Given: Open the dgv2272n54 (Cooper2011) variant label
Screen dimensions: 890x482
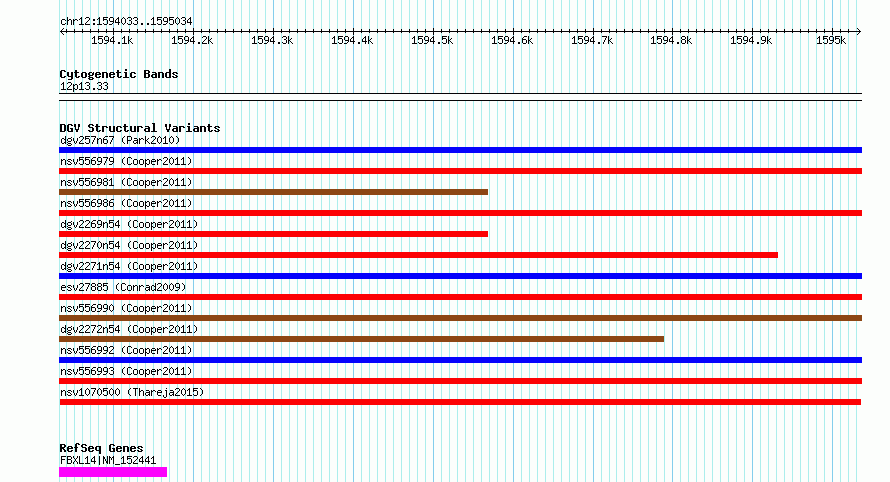Looking at the screenshot, I should [x=129, y=329].
